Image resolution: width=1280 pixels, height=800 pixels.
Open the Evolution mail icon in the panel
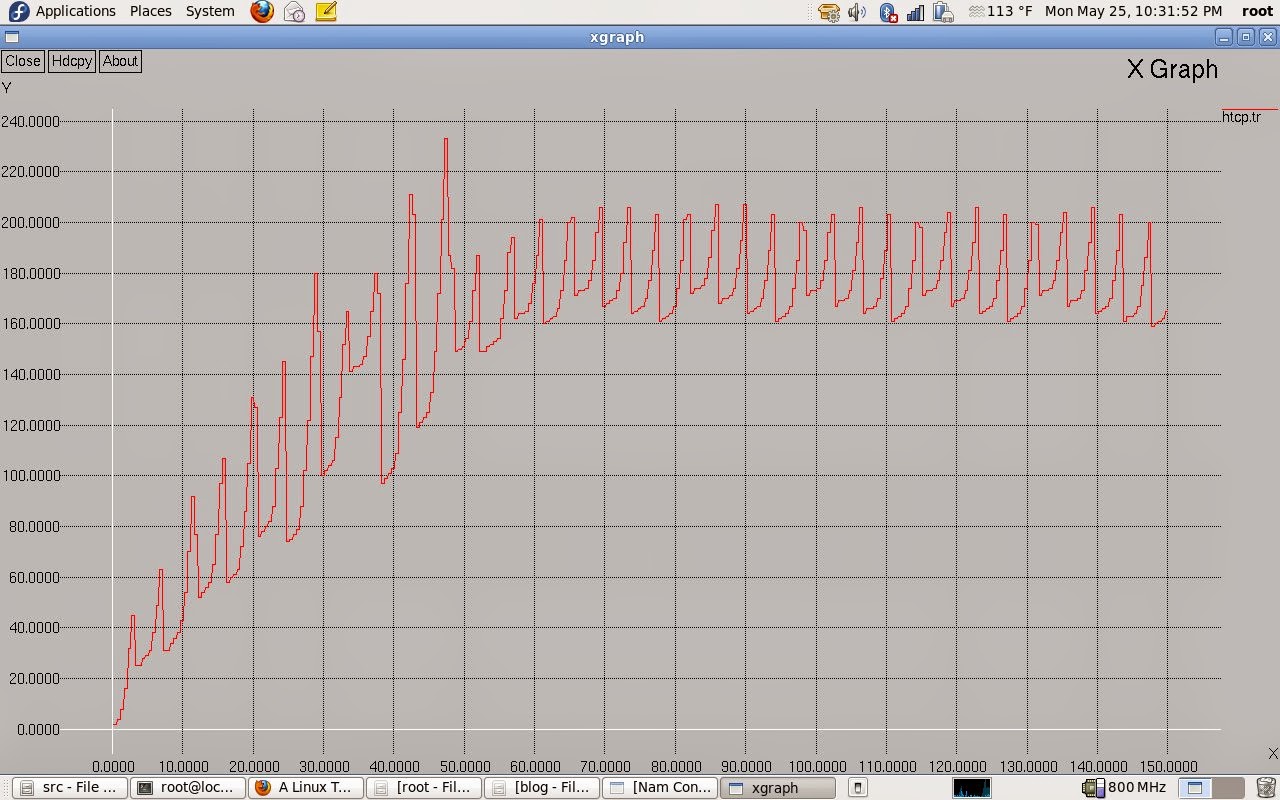coord(293,11)
